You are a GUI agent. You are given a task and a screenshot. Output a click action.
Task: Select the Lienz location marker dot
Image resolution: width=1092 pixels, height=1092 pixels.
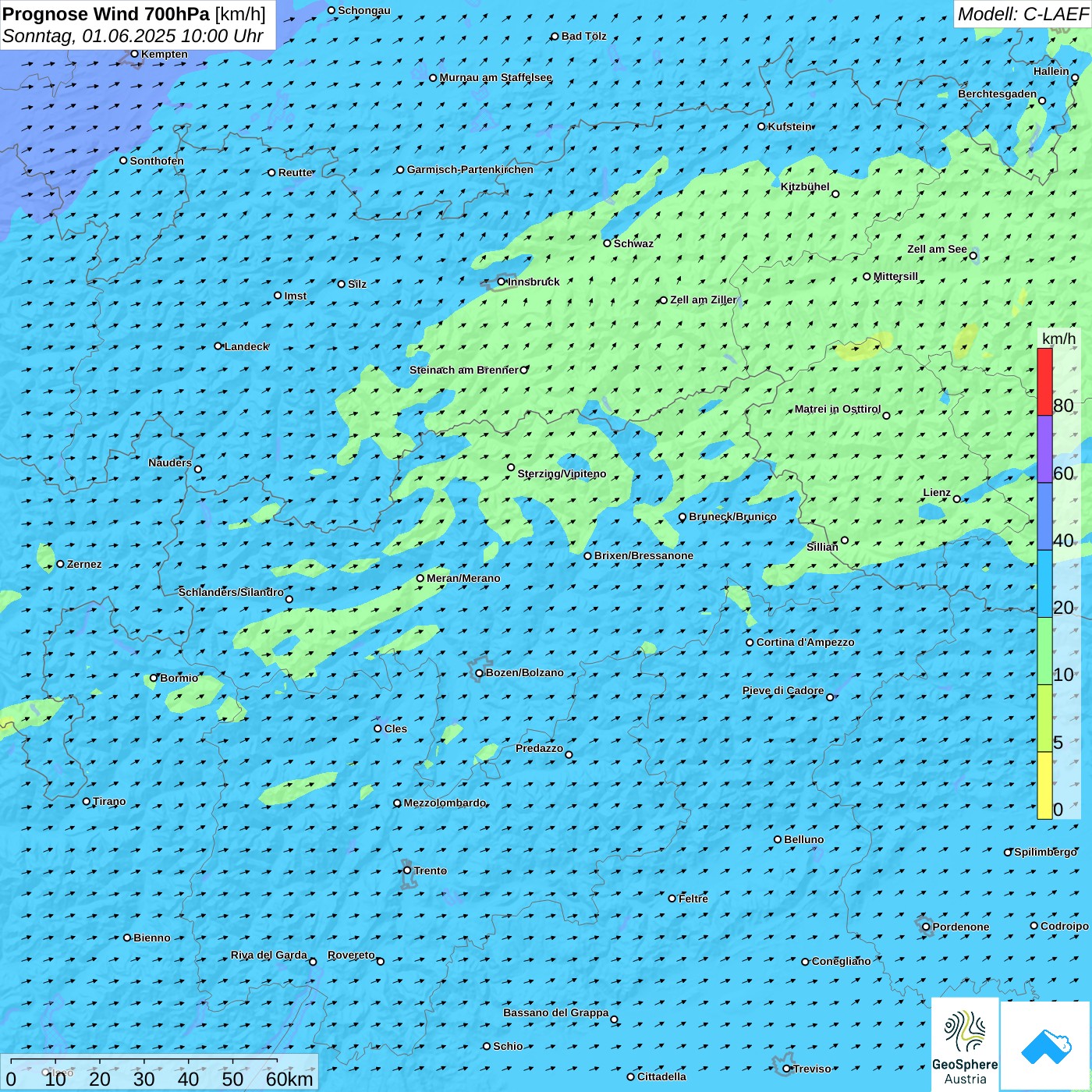coord(957,498)
